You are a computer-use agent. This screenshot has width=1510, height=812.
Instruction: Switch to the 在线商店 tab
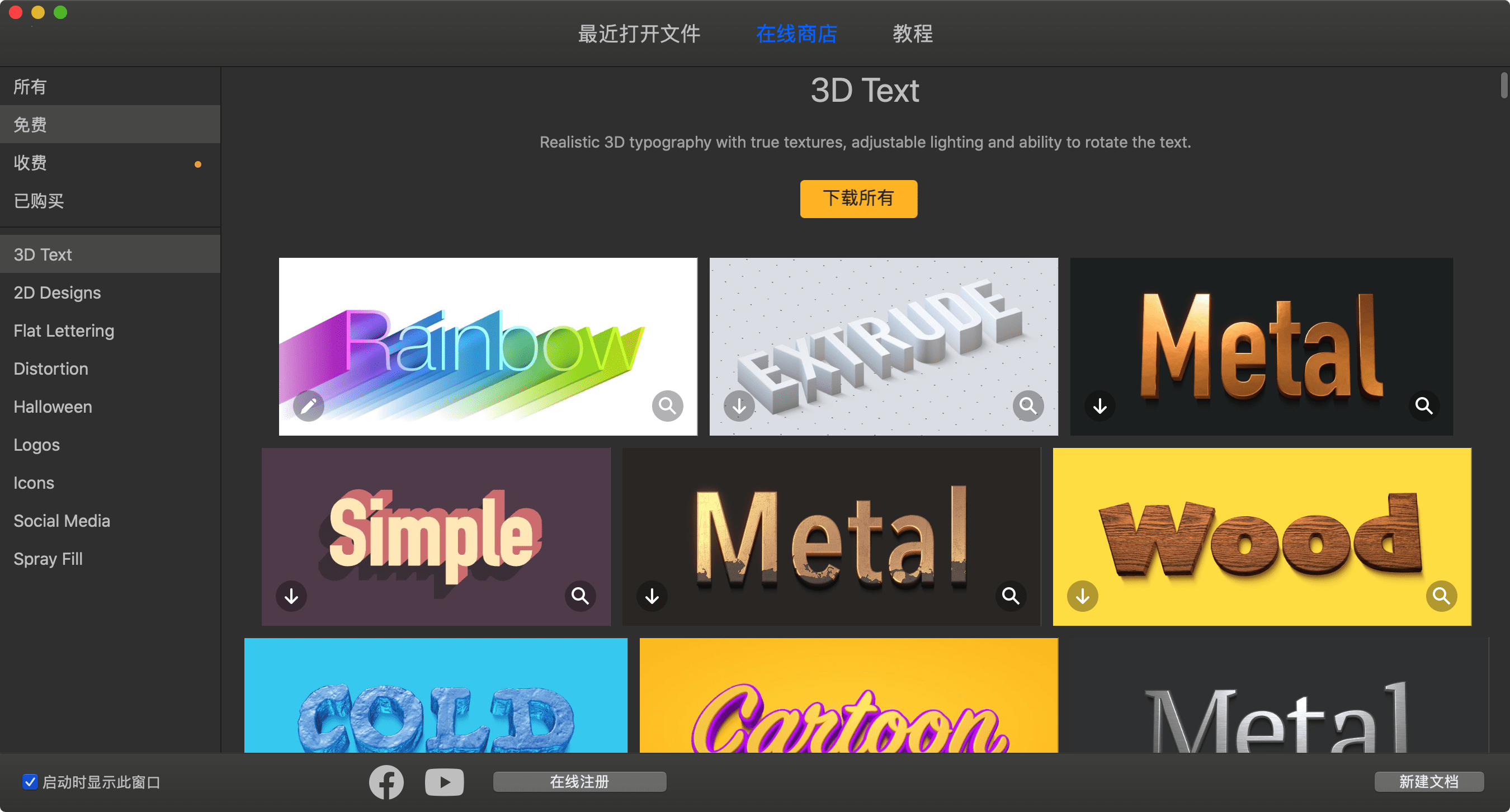click(796, 34)
